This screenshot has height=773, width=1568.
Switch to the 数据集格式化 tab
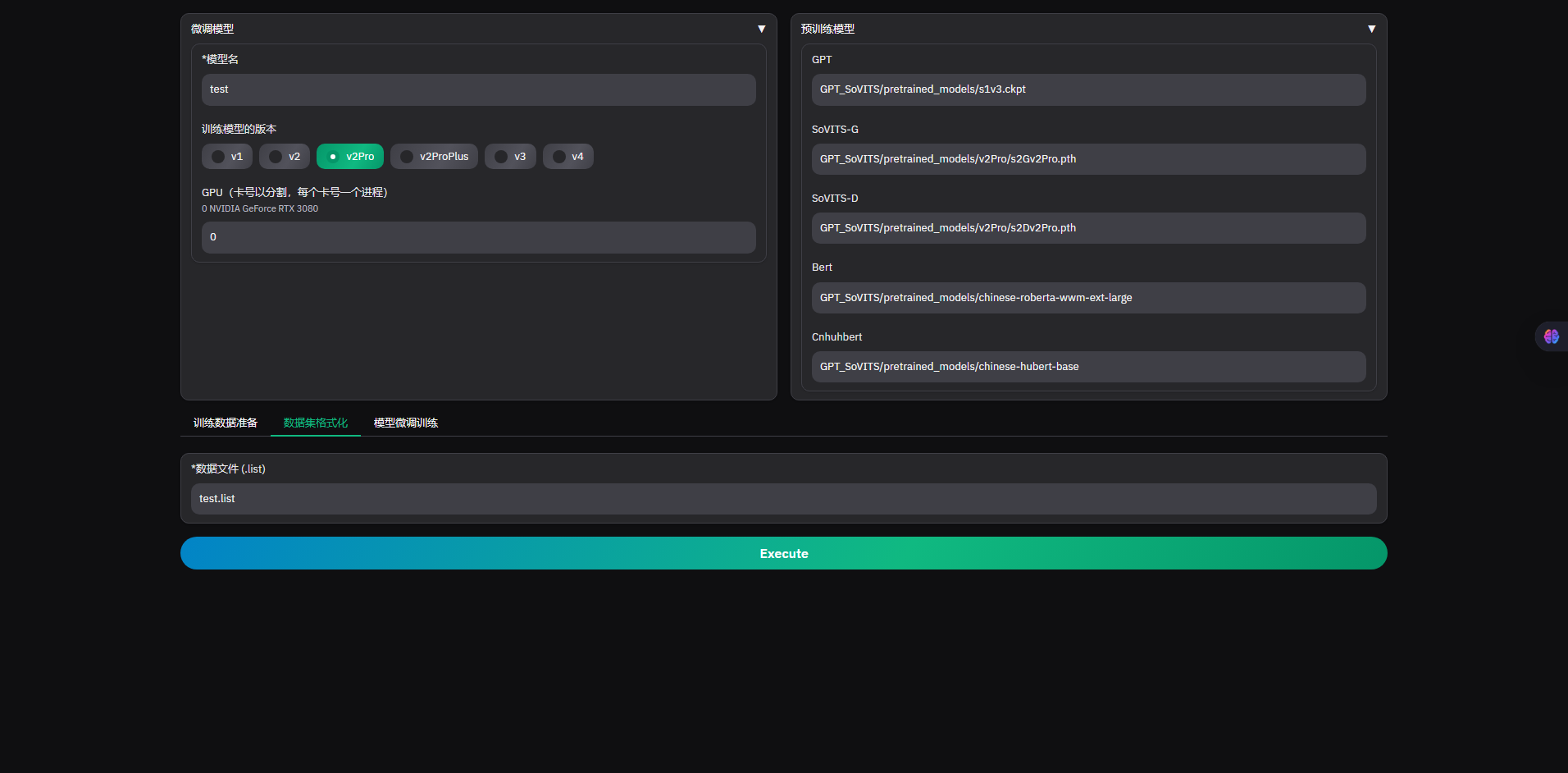pos(316,423)
